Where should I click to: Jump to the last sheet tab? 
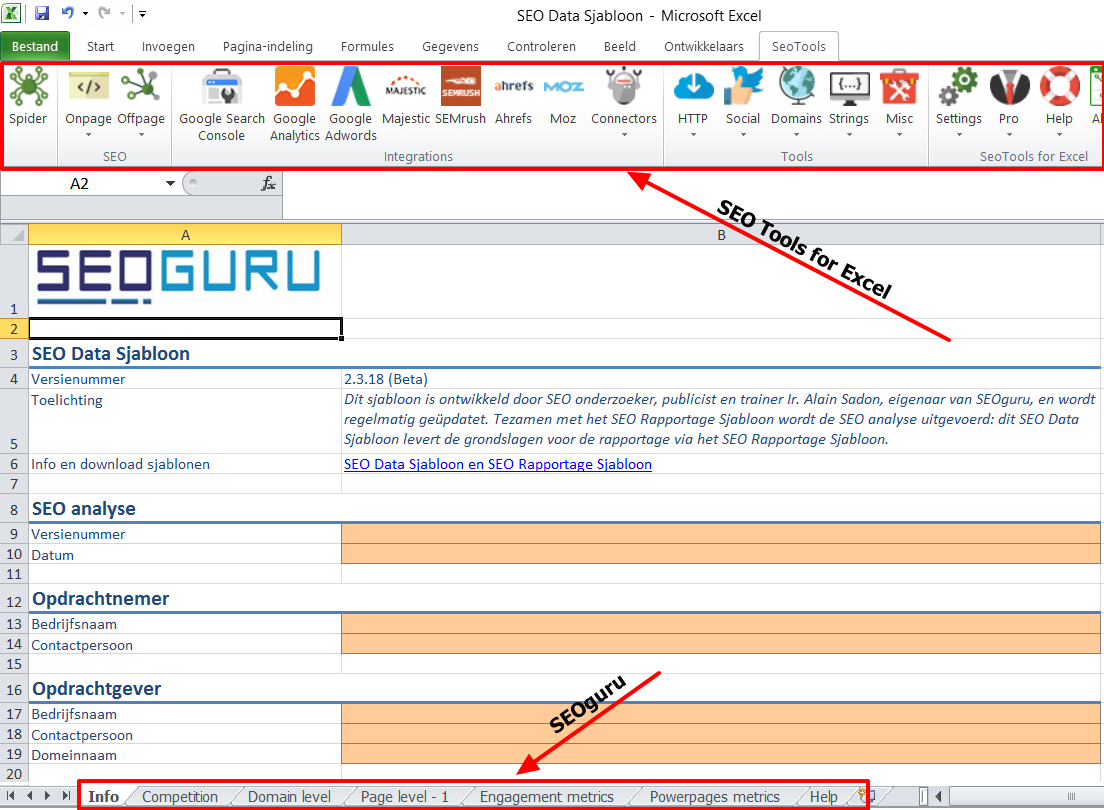65,796
